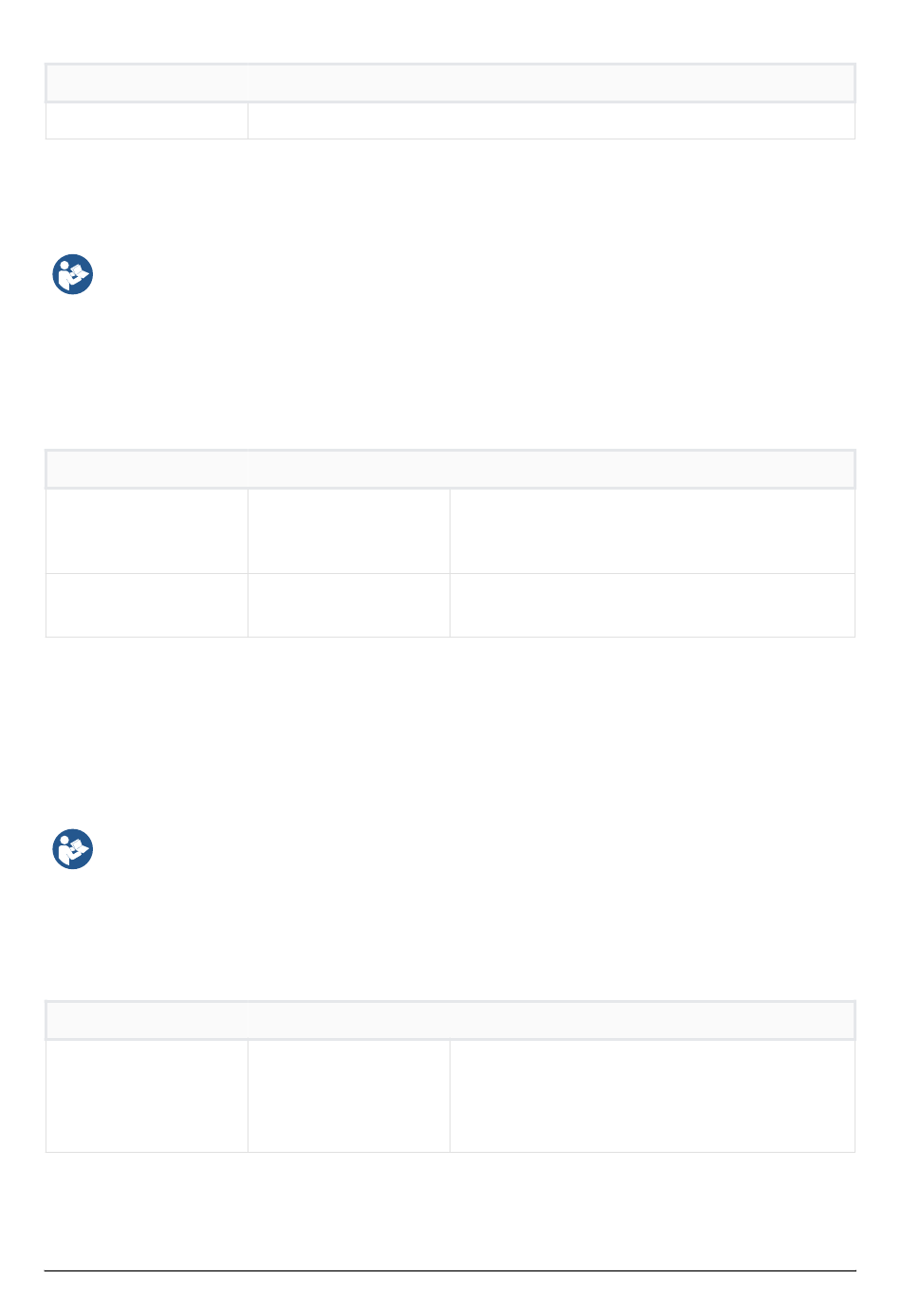Screen dimensions: 901x1316
Task: Click second-row center cell in the middle table
Action: (x=349, y=604)
